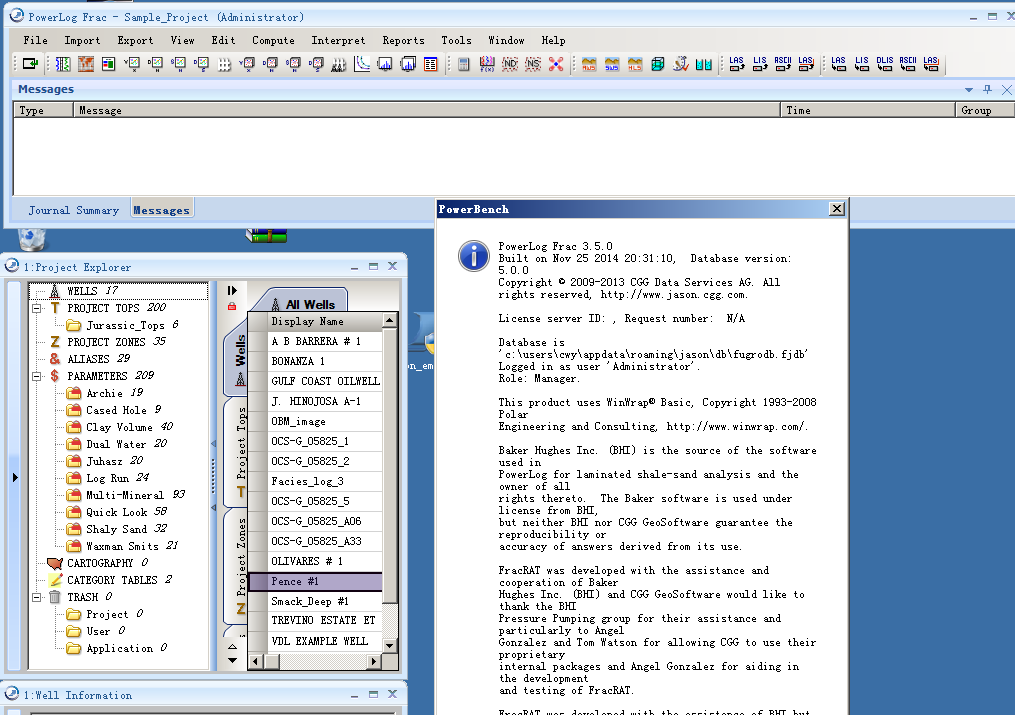Click the MUS interpretation toolbar icon
1015x715 pixels.
coord(589,63)
